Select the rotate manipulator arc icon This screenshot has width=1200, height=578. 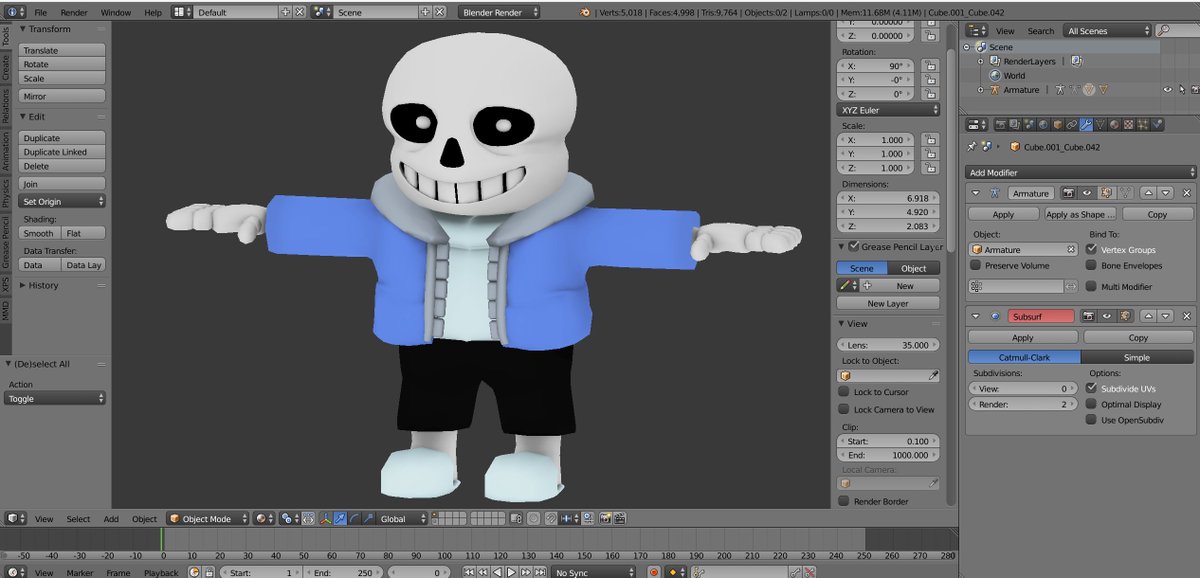coord(354,519)
